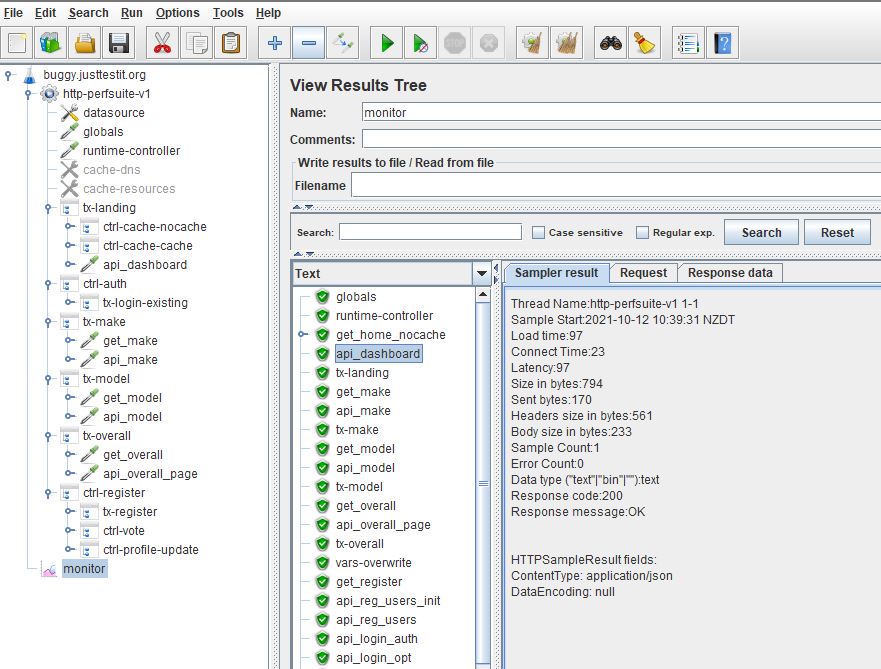Switch to the Request tab

coord(643,273)
